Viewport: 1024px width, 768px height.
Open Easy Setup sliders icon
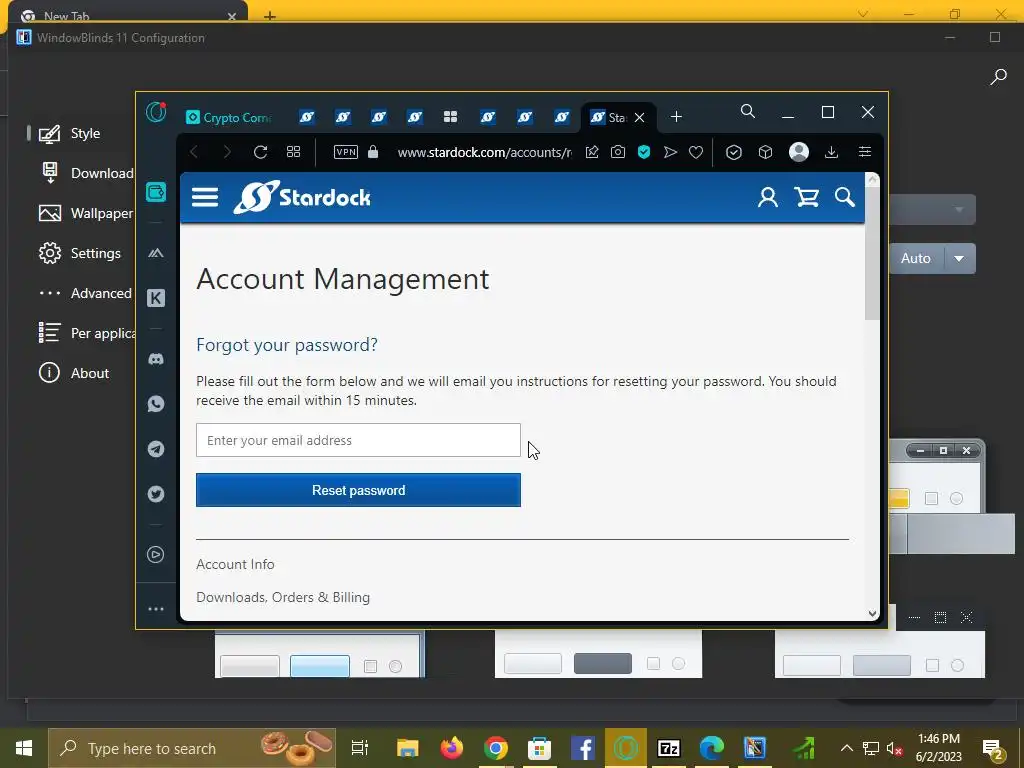click(865, 152)
